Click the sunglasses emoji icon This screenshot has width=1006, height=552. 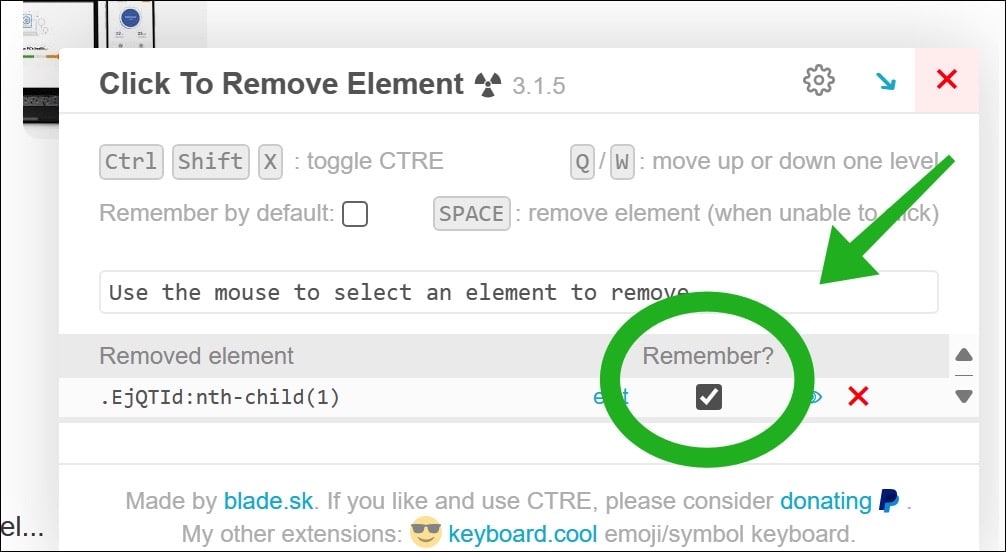pos(426,532)
